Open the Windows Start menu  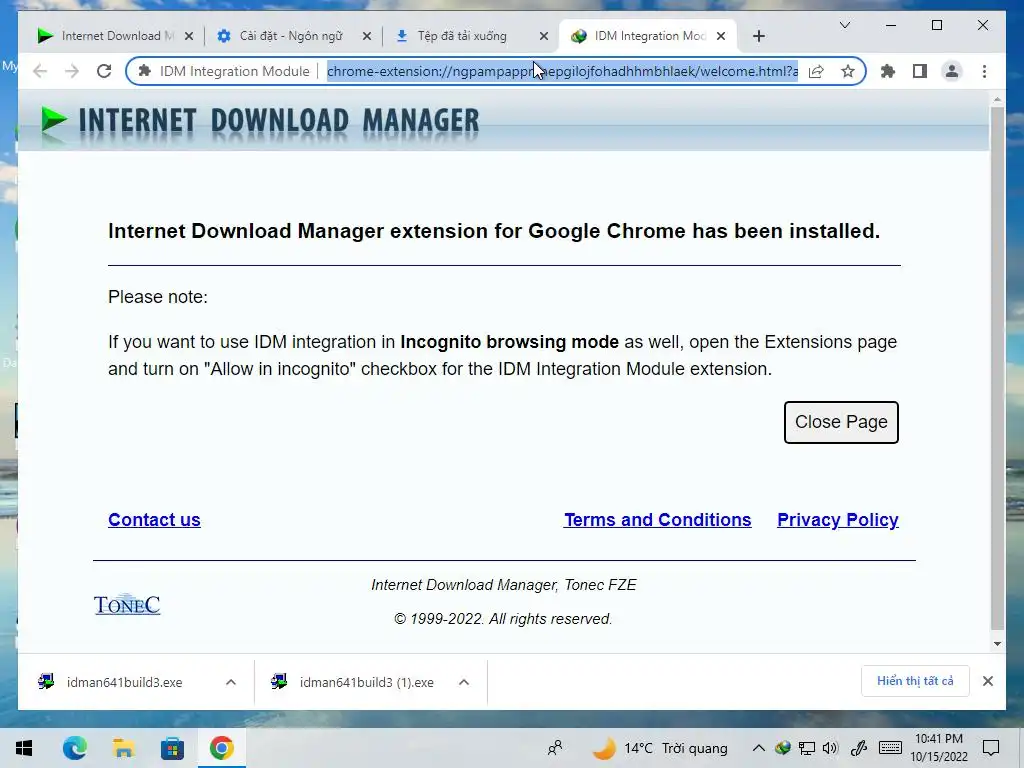[x=24, y=748]
